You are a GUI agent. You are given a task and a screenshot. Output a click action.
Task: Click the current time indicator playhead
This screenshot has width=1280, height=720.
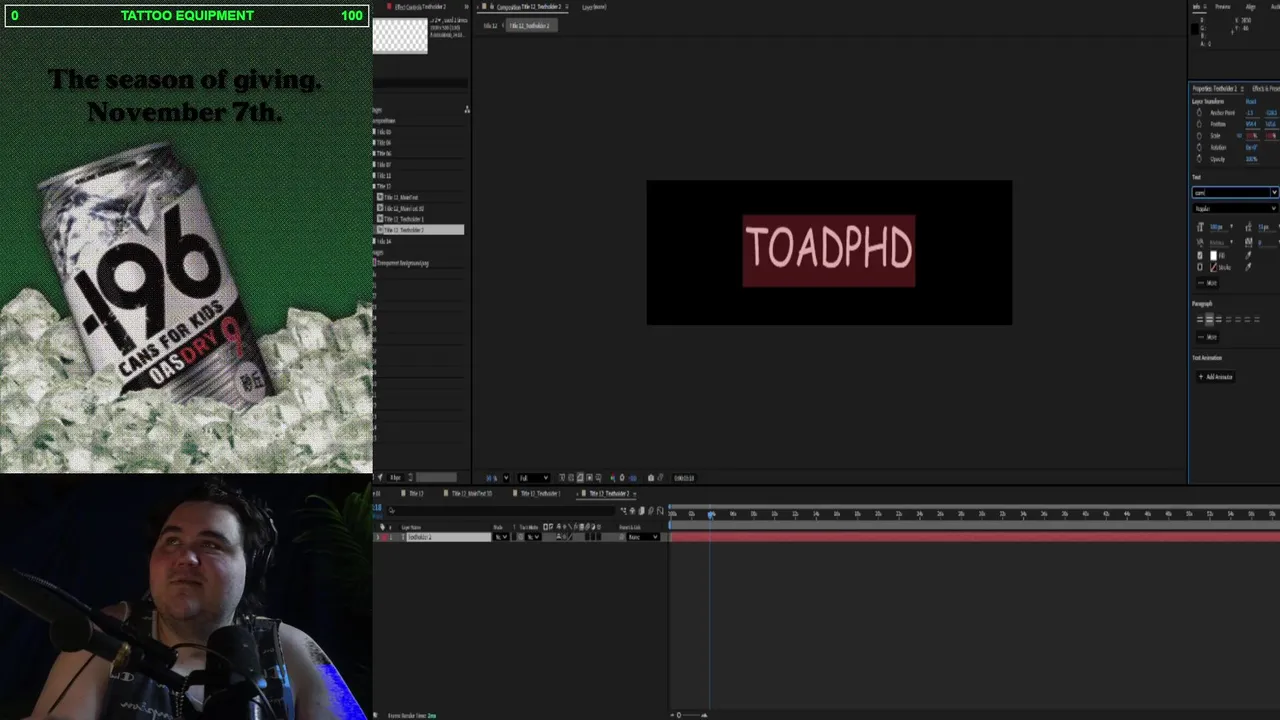point(711,514)
